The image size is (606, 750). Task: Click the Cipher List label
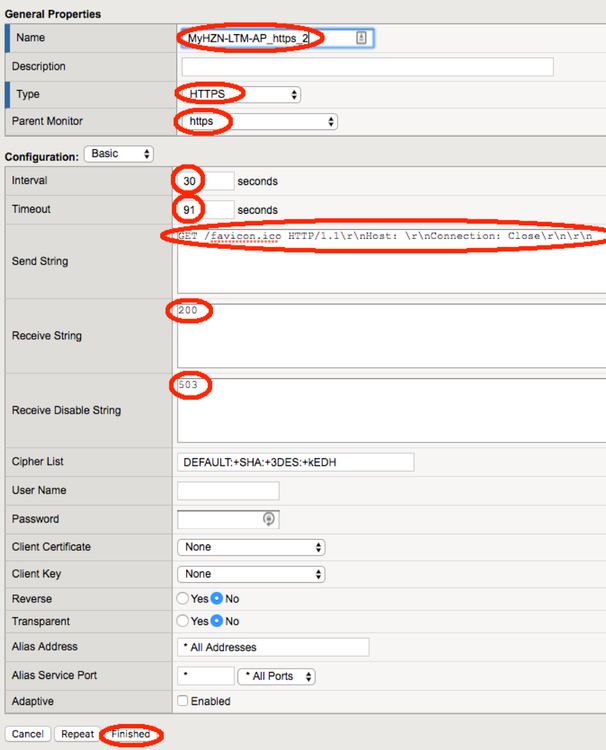point(38,462)
